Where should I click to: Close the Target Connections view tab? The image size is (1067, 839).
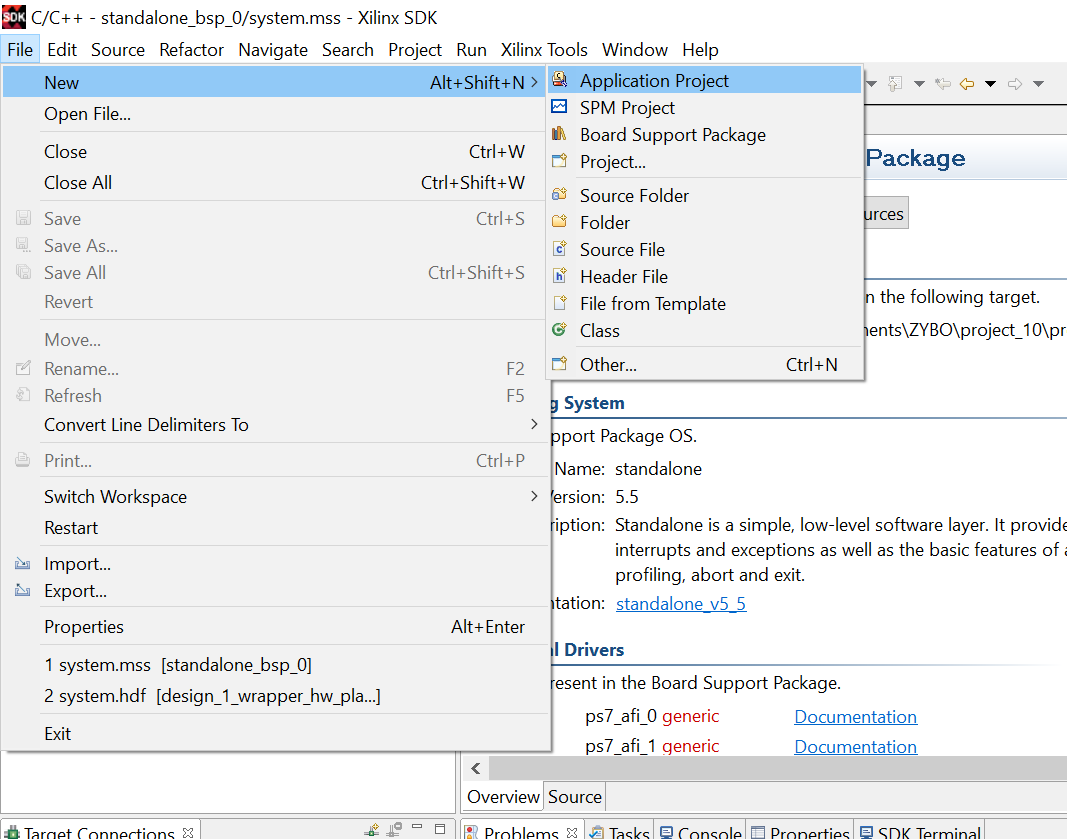click(x=188, y=832)
